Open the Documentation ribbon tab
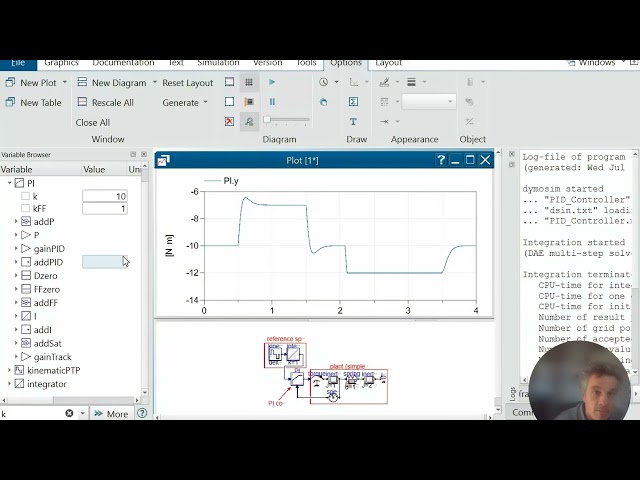 [x=123, y=62]
